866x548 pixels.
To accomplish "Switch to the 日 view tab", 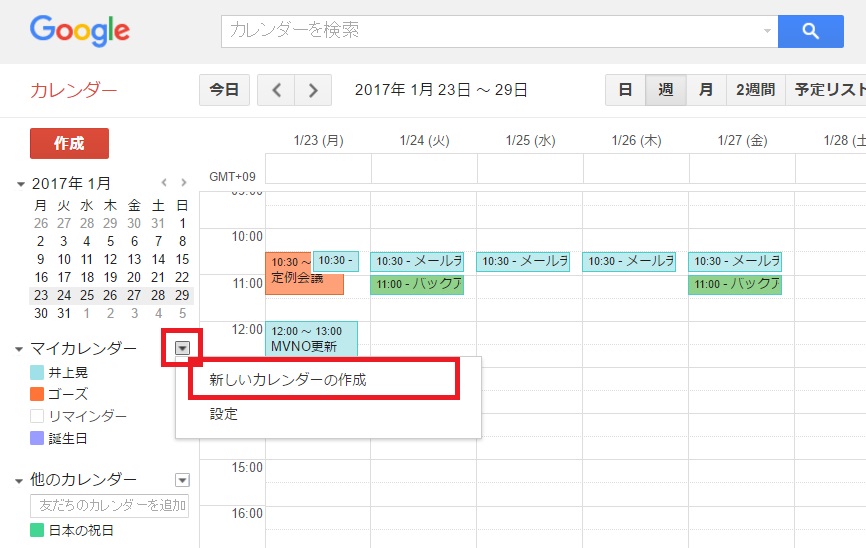I will (x=625, y=90).
